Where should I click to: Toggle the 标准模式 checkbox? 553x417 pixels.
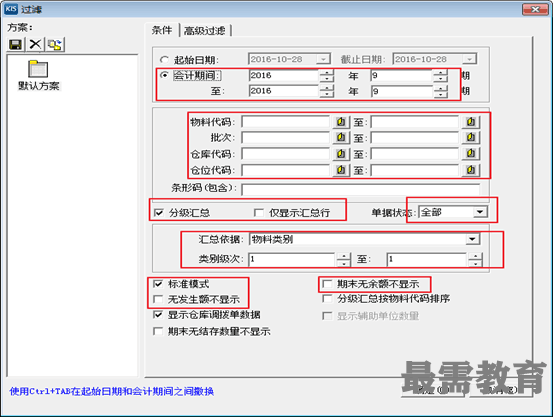(x=158, y=284)
